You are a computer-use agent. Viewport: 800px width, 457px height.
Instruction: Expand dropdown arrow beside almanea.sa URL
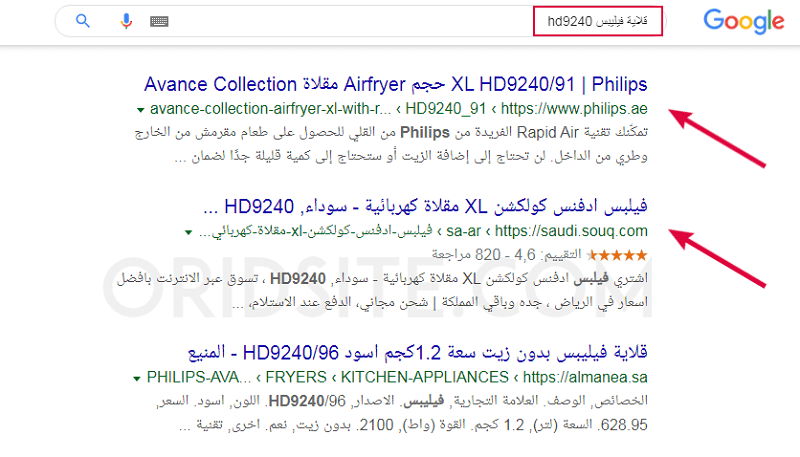(x=136, y=379)
